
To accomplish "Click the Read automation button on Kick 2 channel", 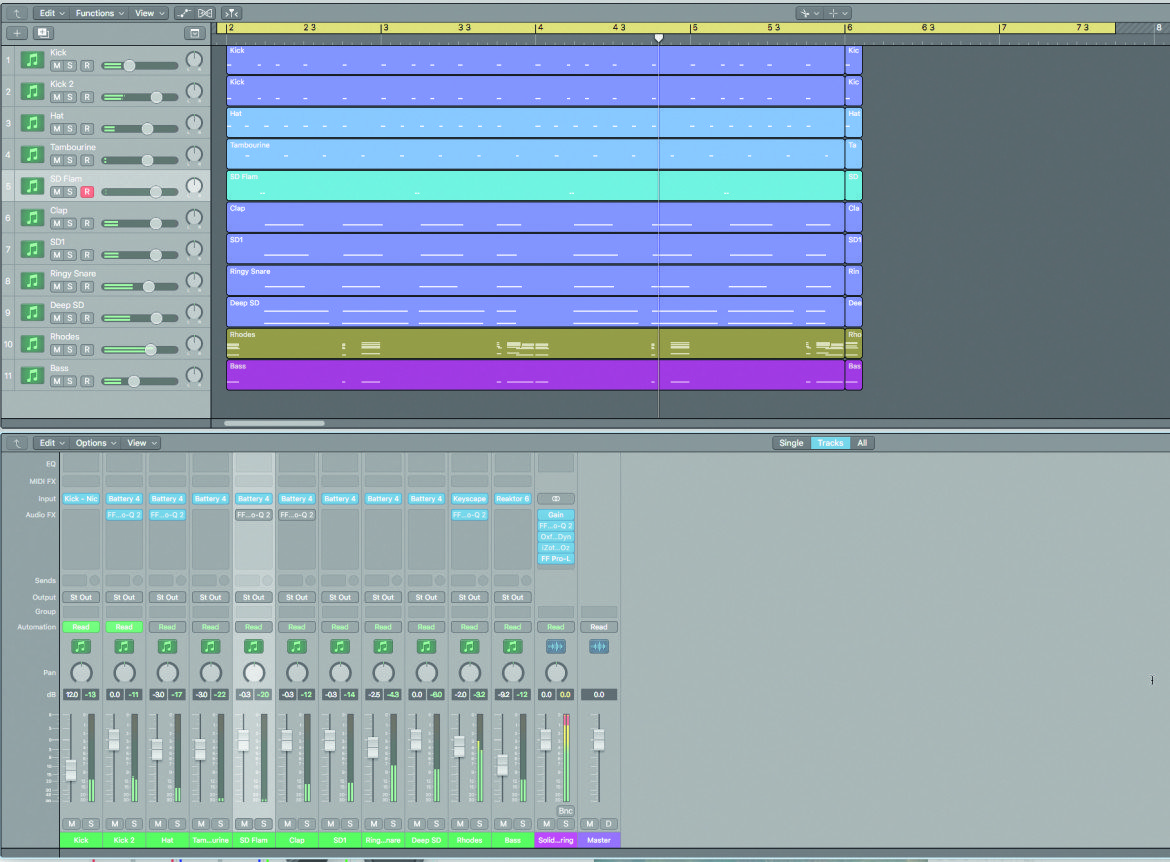I will coord(124,627).
